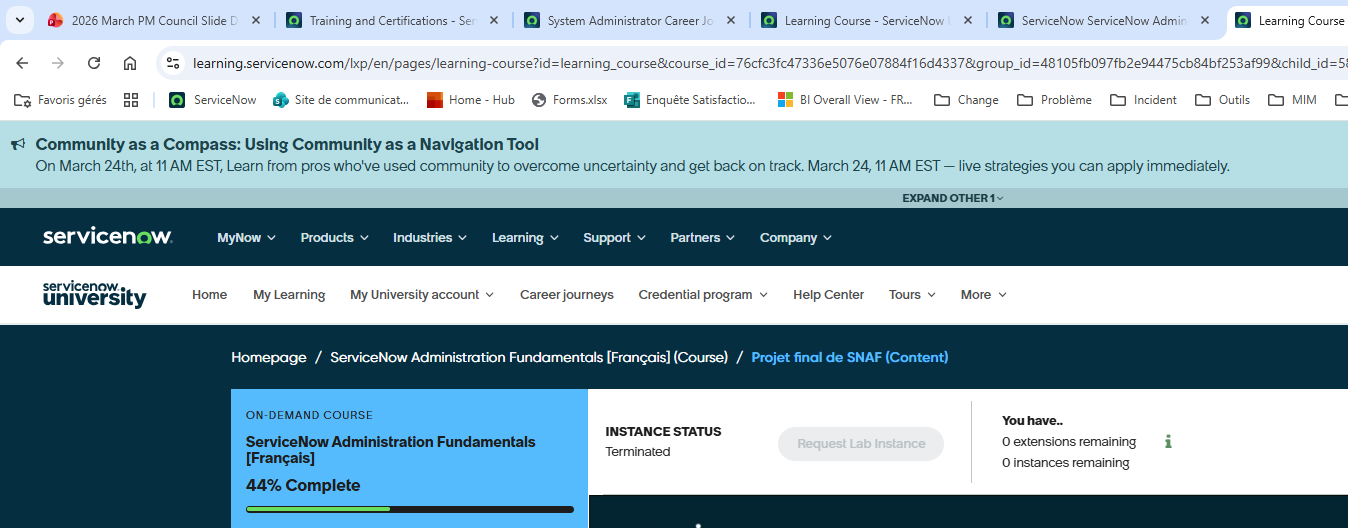
Task: Select the ServiceNow Administration Fundamentals course title
Action: [x=391, y=450]
